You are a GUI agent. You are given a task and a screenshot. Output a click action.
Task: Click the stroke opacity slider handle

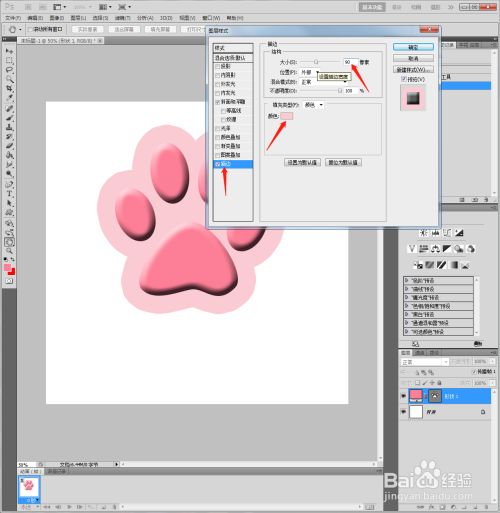tap(340, 90)
